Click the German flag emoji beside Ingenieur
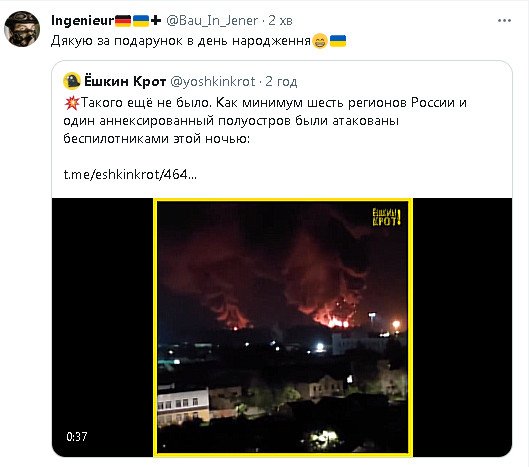Screen dimensions: 529x467 pyautogui.click(x=123, y=21)
